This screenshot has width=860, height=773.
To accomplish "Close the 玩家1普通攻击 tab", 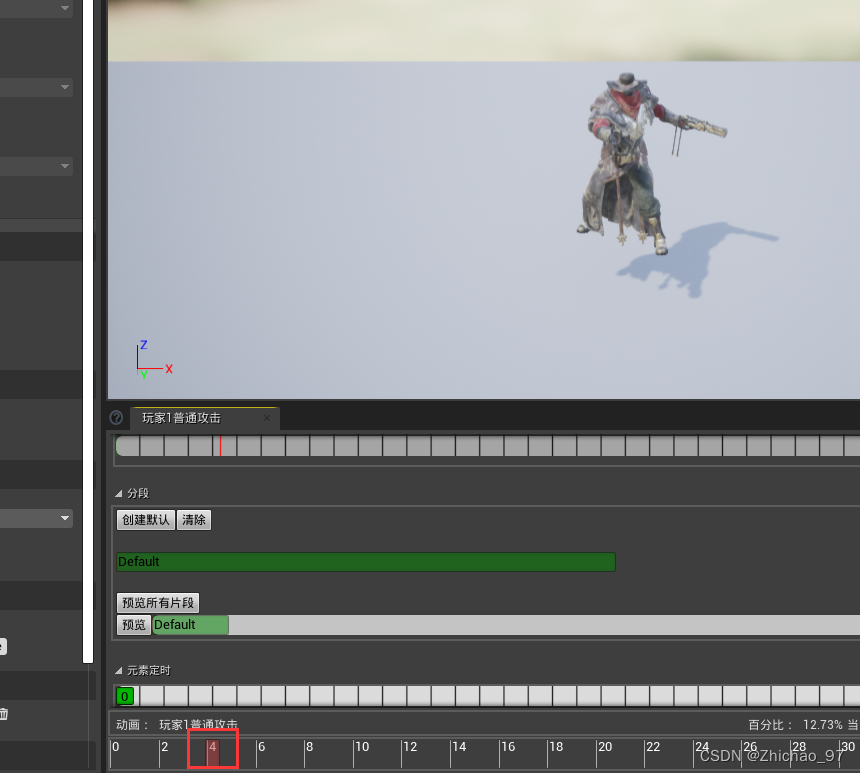I will [267, 418].
